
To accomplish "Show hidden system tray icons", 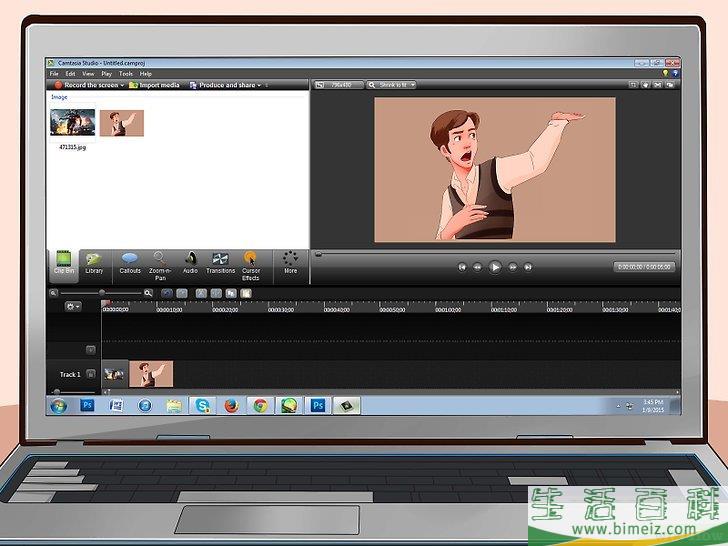I will point(618,406).
